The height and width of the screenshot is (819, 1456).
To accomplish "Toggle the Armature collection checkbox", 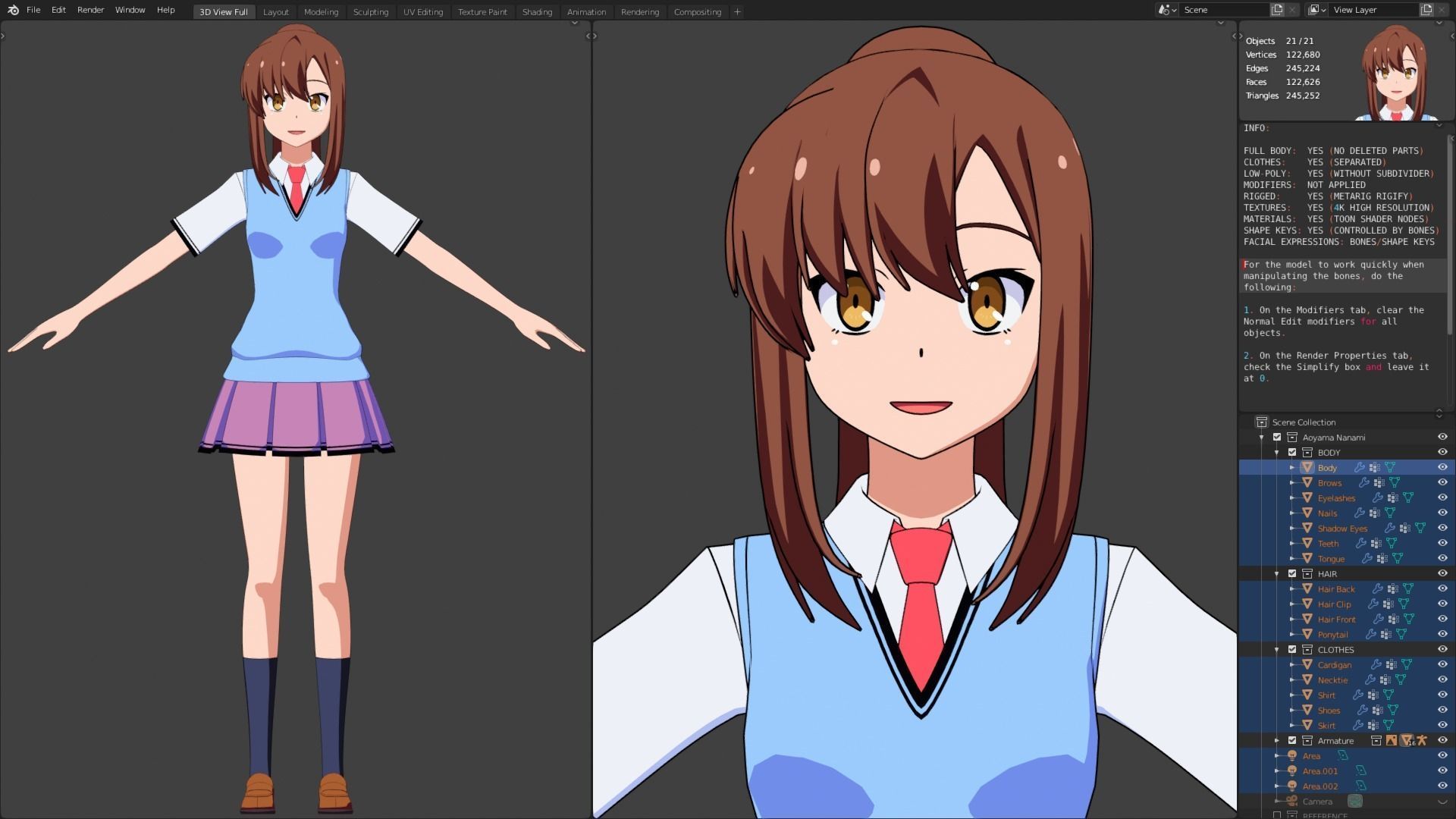I will click(x=1292, y=740).
